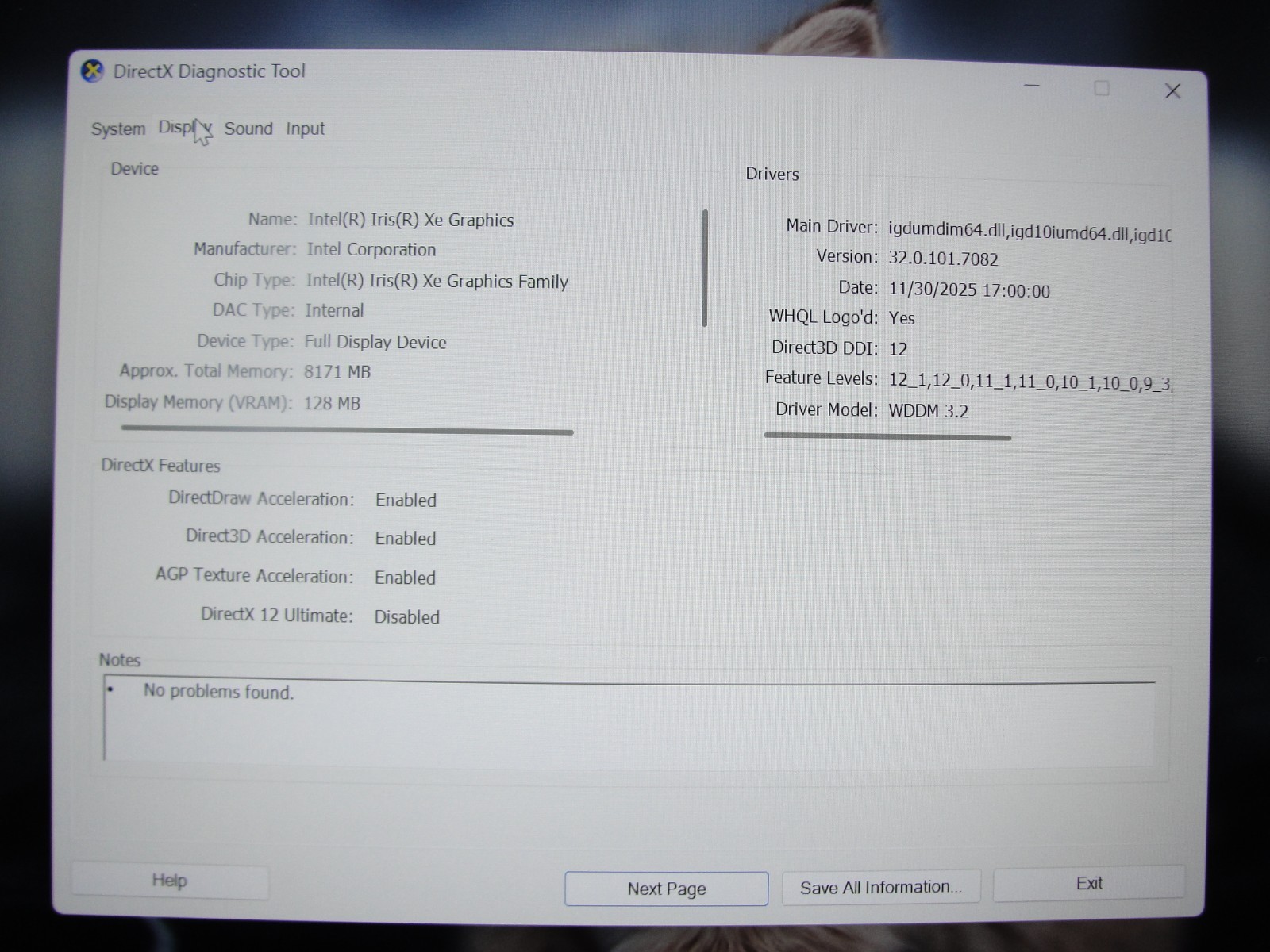The width and height of the screenshot is (1270, 952).
Task: Click the VRAM value 128 MB
Action: (332, 403)
